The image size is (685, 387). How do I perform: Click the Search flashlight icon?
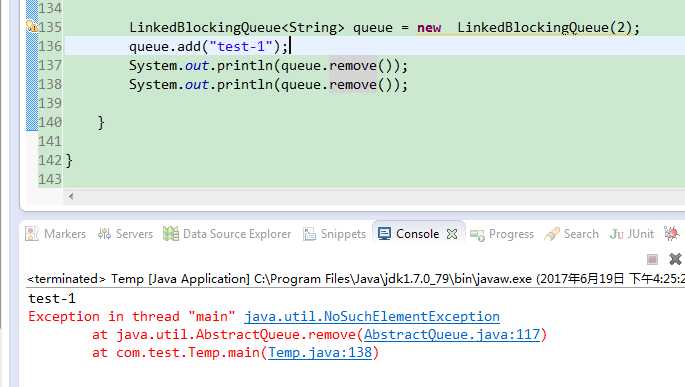552,234
